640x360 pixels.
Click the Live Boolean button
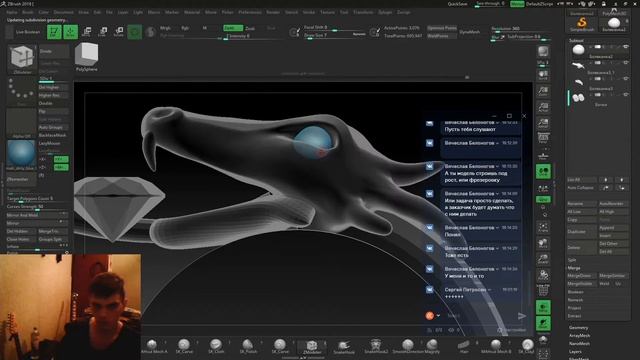pos(28,32)
